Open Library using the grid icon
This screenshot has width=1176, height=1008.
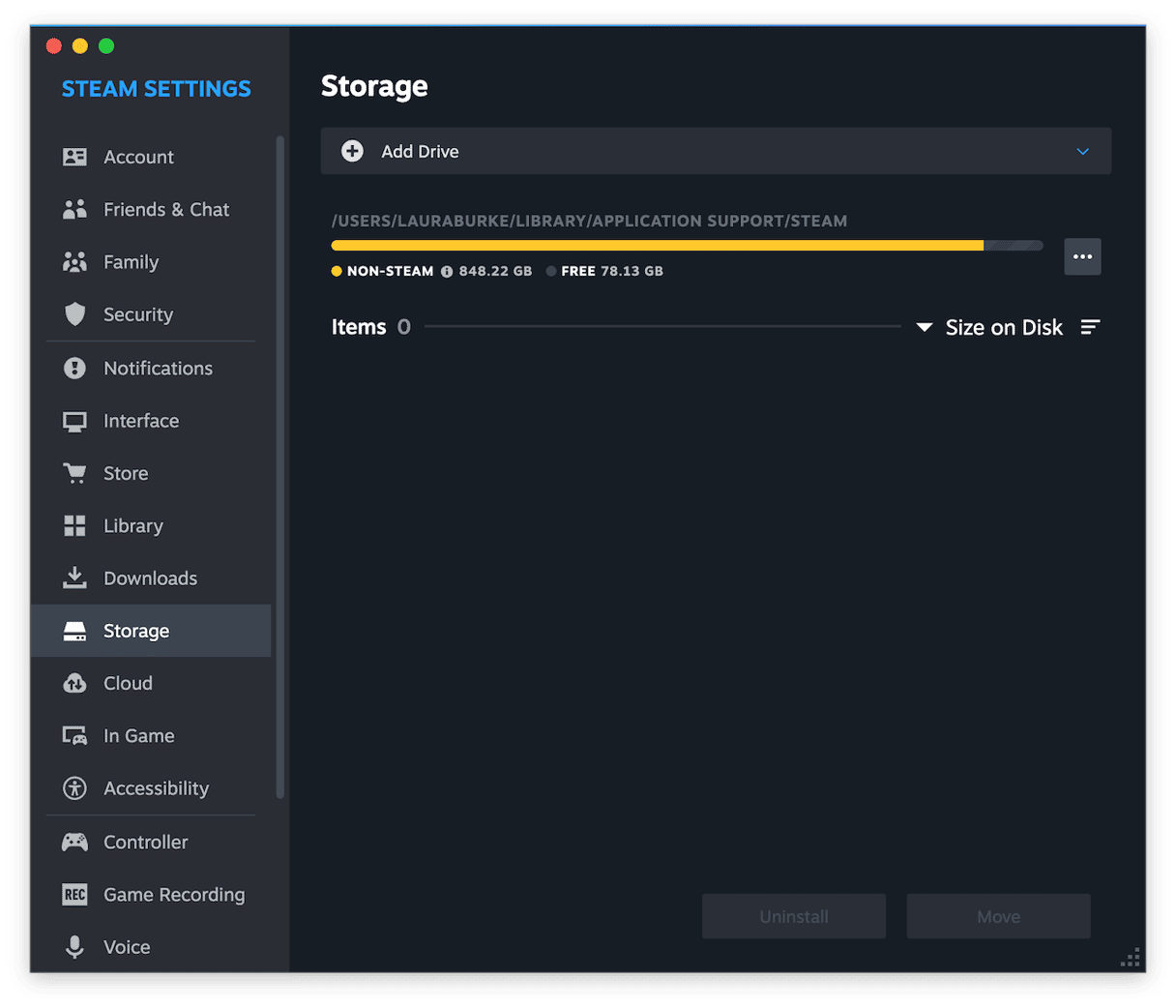[74, 525]
